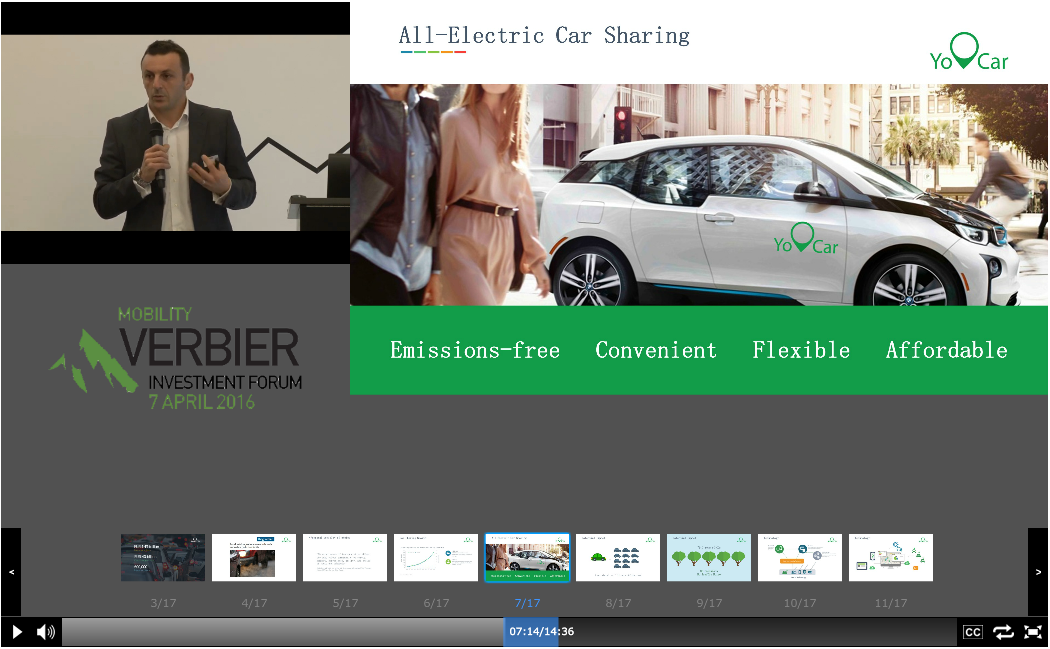This screenshot has height=649, width=1050.
Task: Select slide thumbnail 11/17
Action: click(x=891, y=557)
